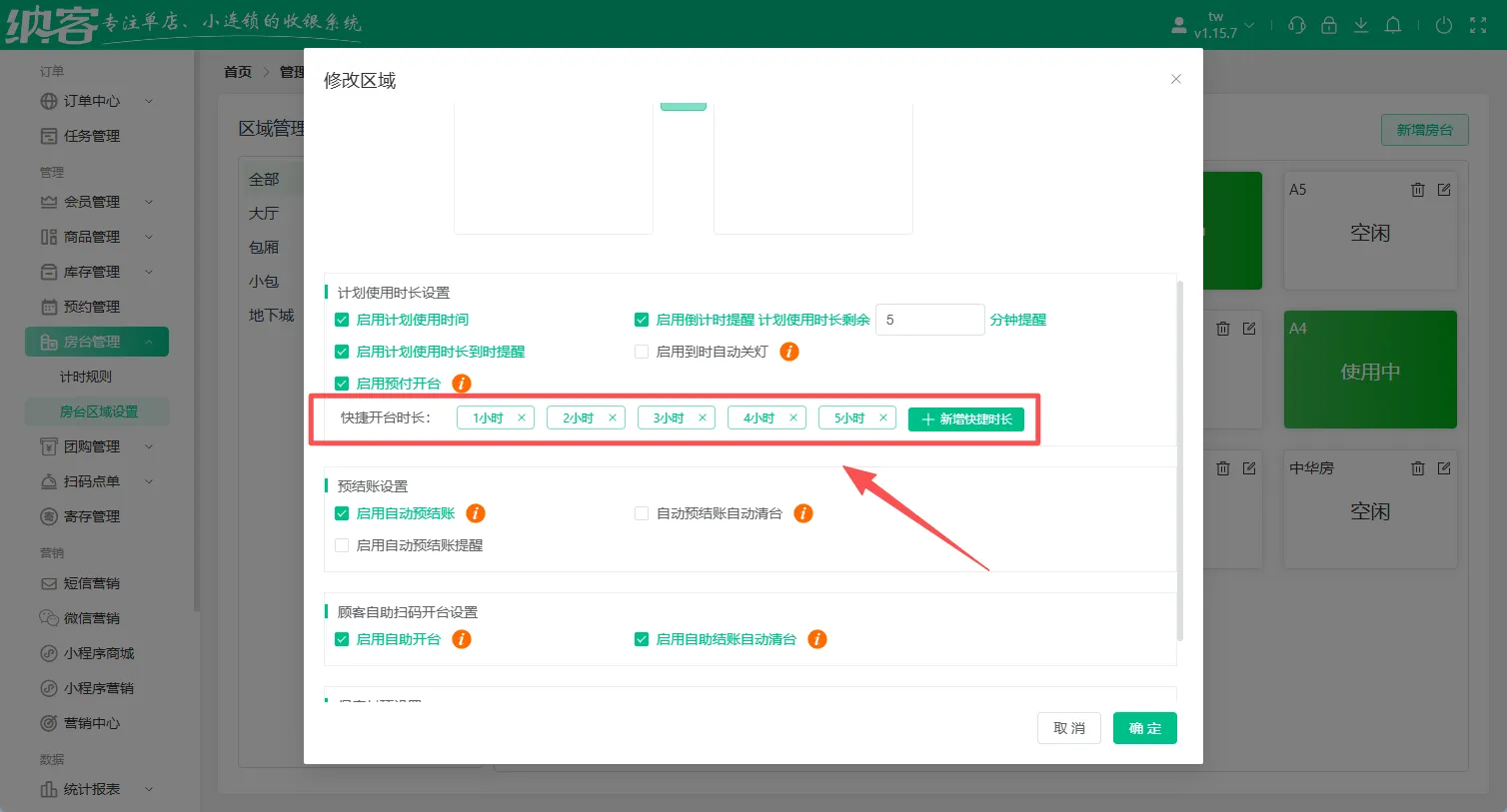1507x812 pixels.
Task: Click the download icon in top bar
Action: pos(1361,25)
